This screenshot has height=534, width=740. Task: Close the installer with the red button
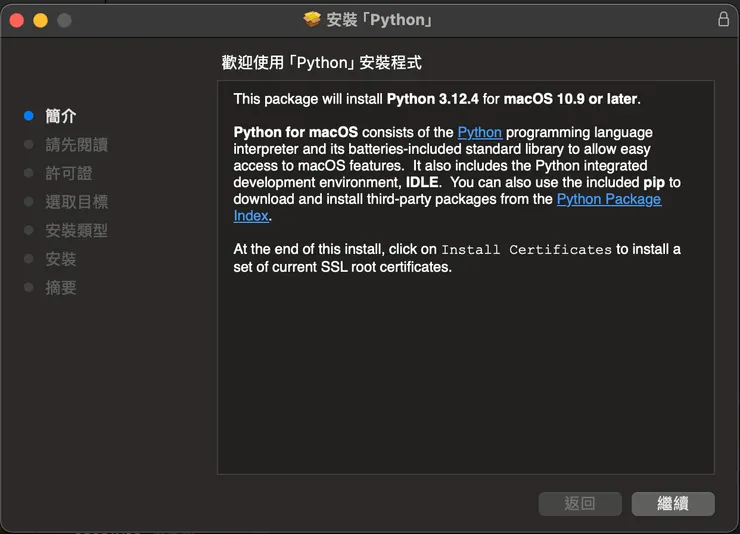[17, 20]
